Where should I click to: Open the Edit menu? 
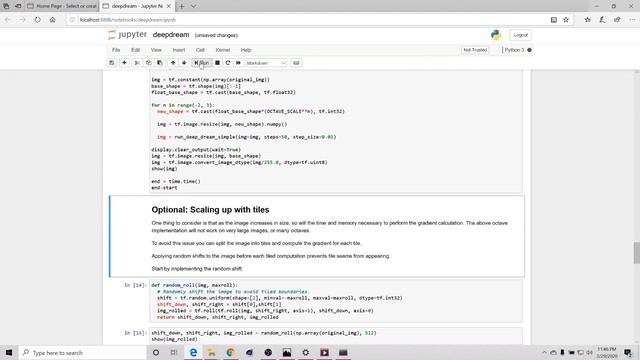click(136, 50)
